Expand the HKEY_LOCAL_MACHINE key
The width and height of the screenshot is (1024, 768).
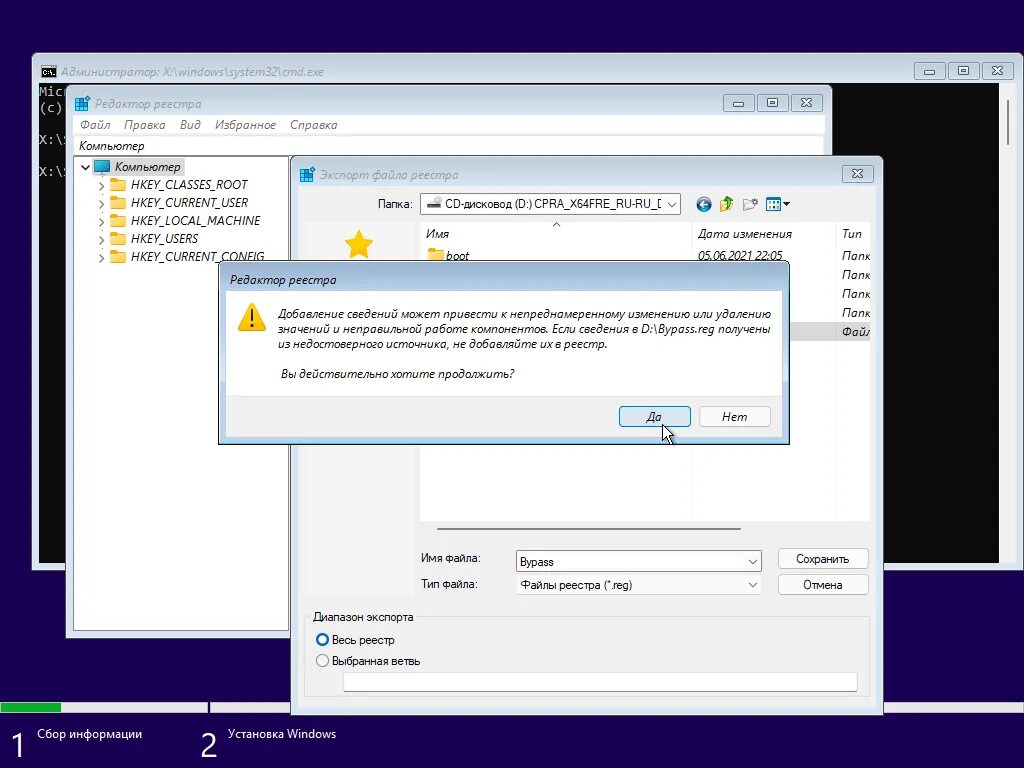tap(101, 221)
